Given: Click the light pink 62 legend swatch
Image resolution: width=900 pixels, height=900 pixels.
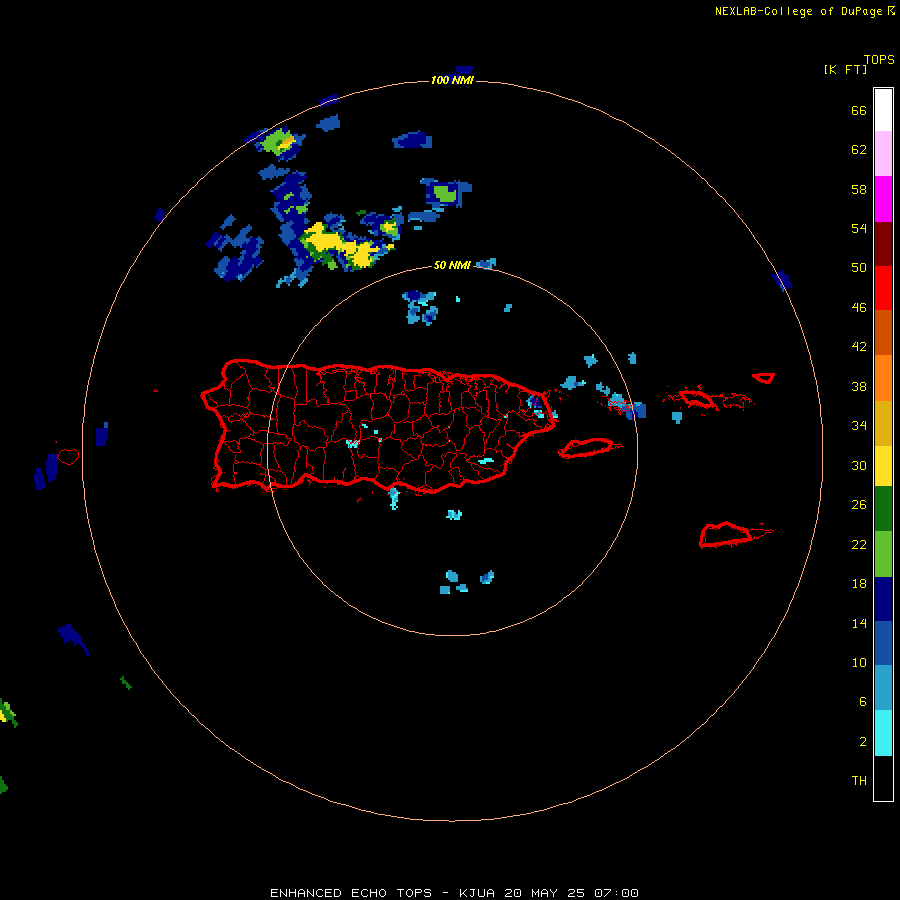Looking at the screenshot, I should point(883,154).
